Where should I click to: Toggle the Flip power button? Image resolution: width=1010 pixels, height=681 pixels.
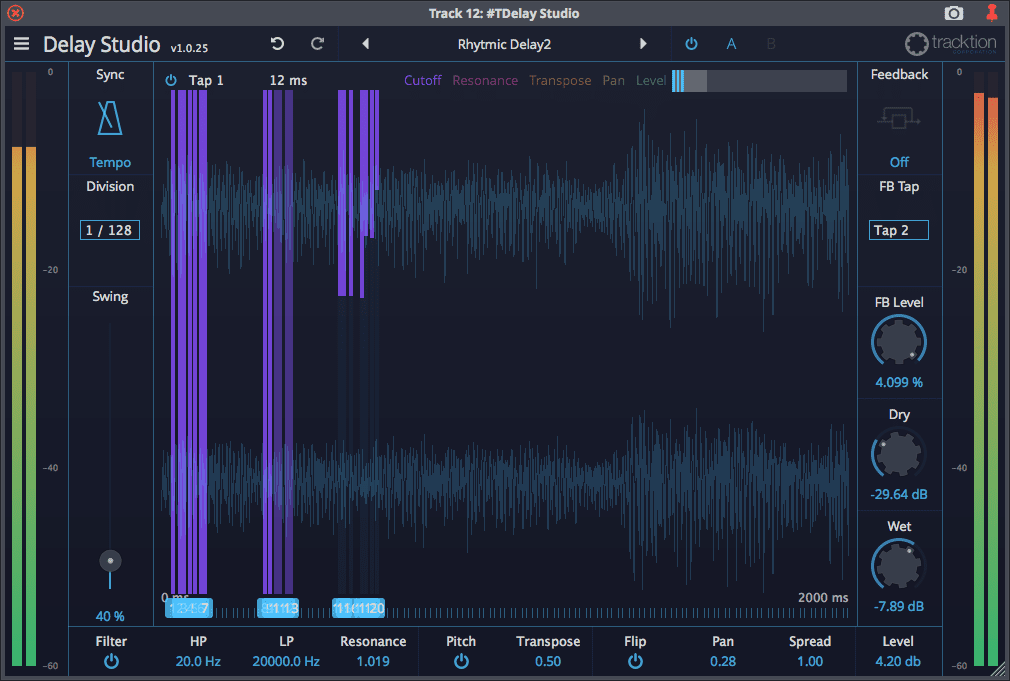pyautogui.click(x=635, y=662)
